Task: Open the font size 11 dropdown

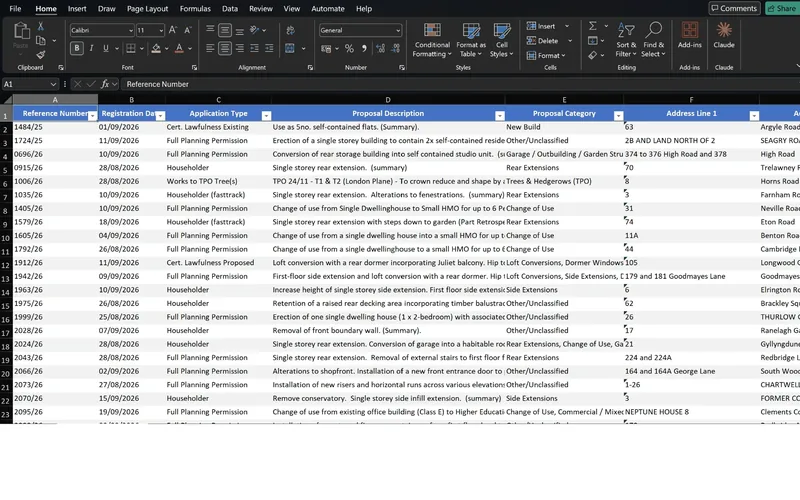Action: point(161,30)
